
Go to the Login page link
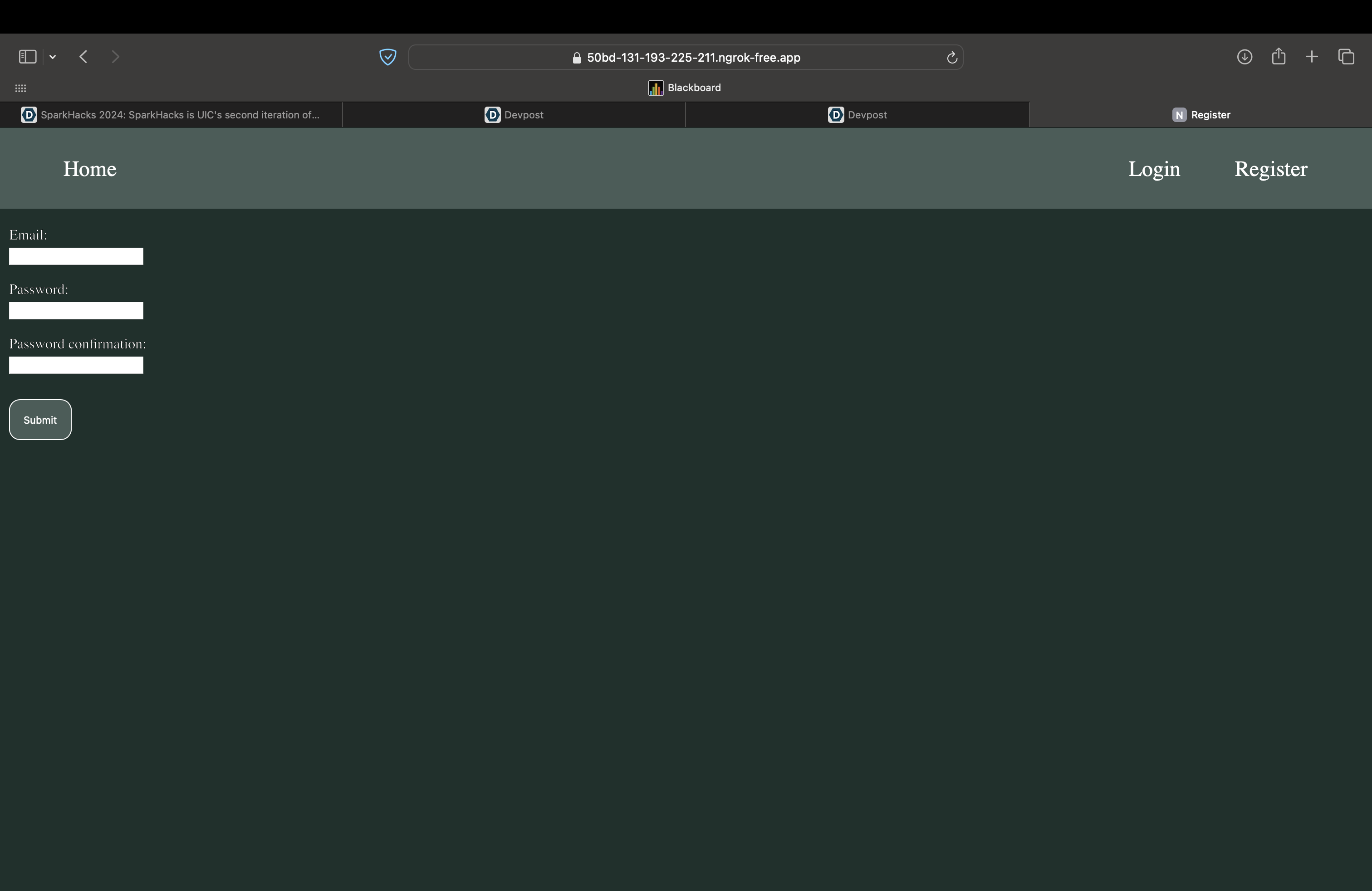tap(1153, 169)
